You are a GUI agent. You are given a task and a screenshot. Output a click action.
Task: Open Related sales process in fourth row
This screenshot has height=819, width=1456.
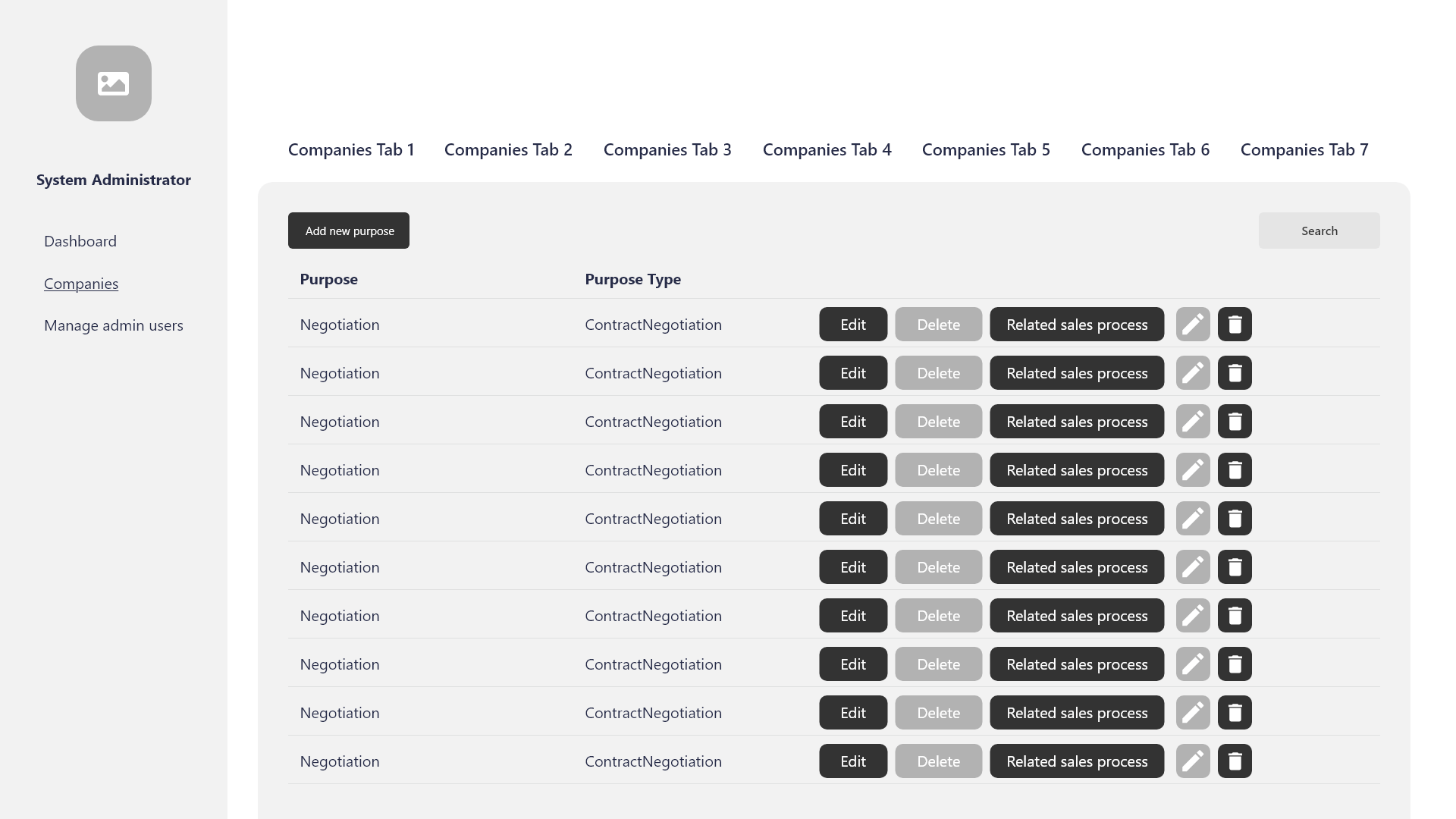click(x=1076, y=470)
